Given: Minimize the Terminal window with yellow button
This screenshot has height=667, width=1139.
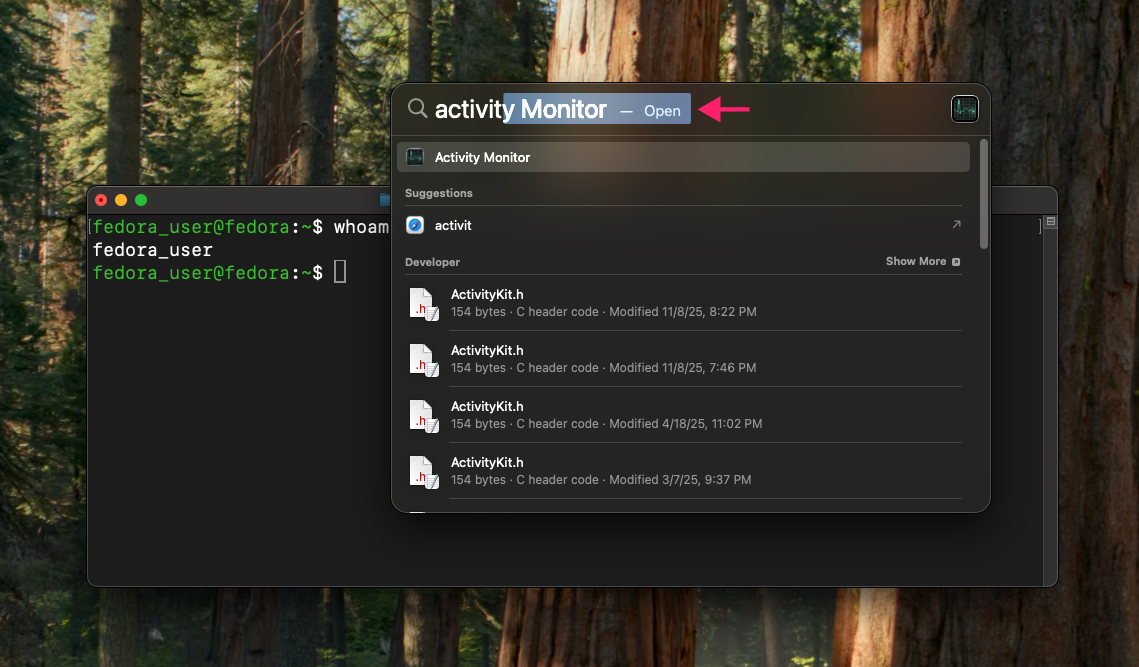Looking at the screenshot, I should click(x=121, y=200).
